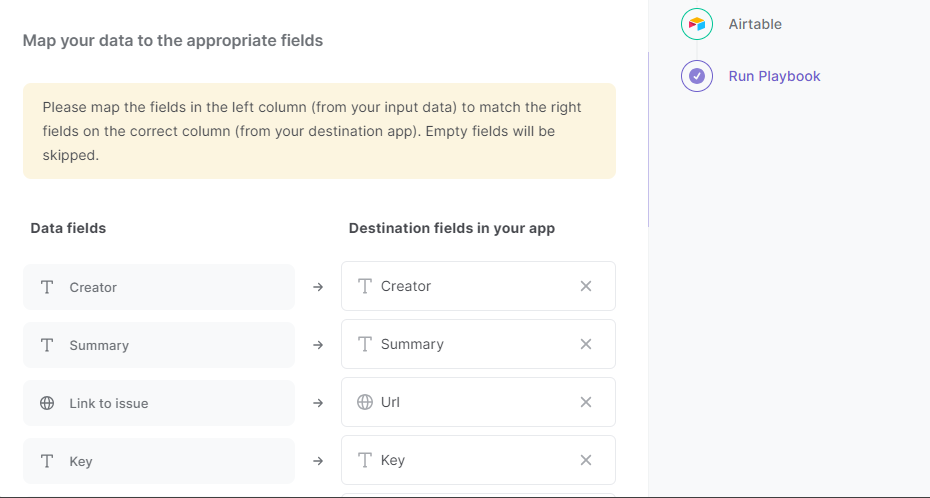930x498 pixels.
Task: Click the Link to issue data field
Action: pos(159,403)
